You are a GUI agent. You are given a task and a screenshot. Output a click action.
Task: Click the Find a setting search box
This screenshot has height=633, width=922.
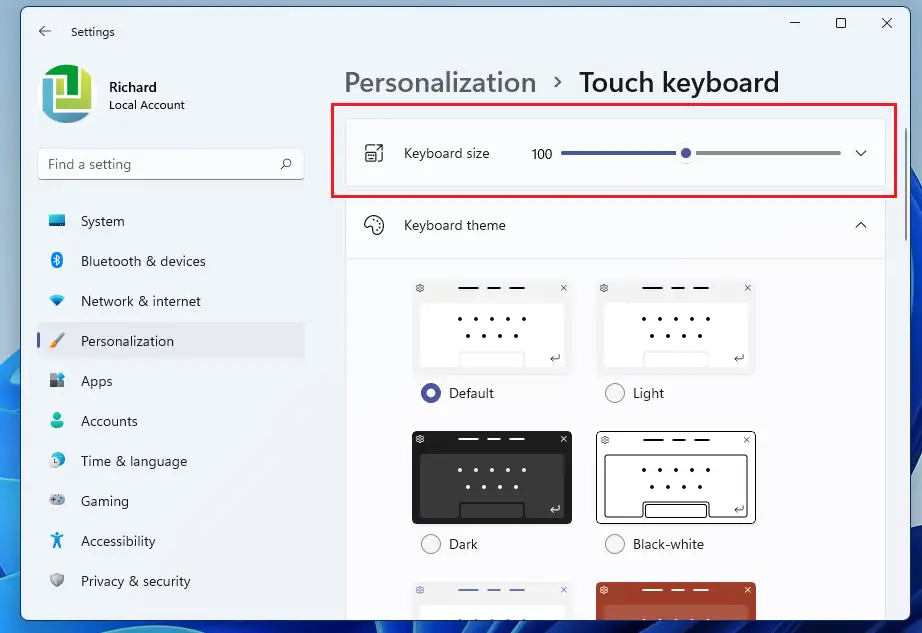coord(171,164)
